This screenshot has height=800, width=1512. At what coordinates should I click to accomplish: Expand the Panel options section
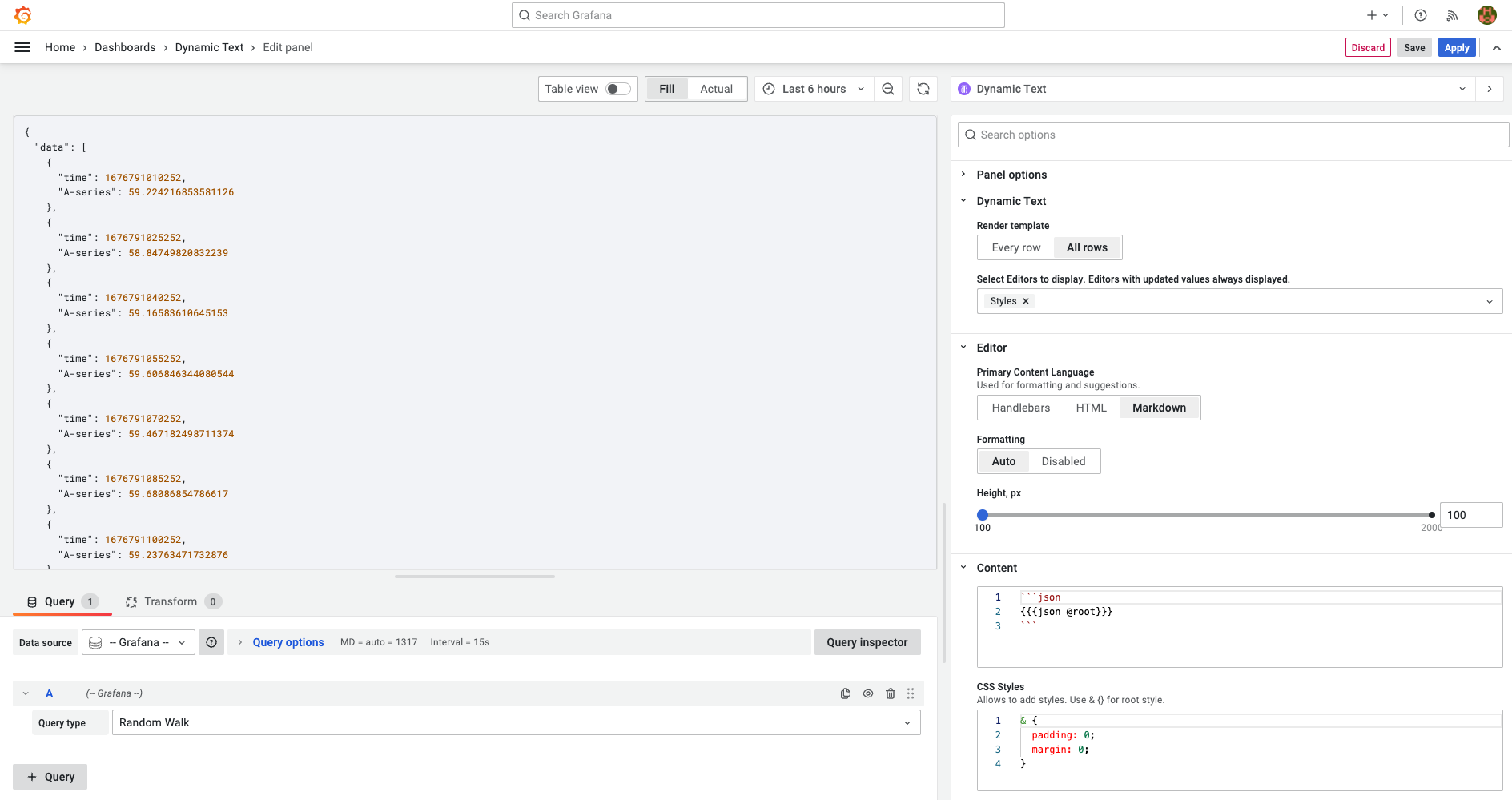click(1011, 175)
